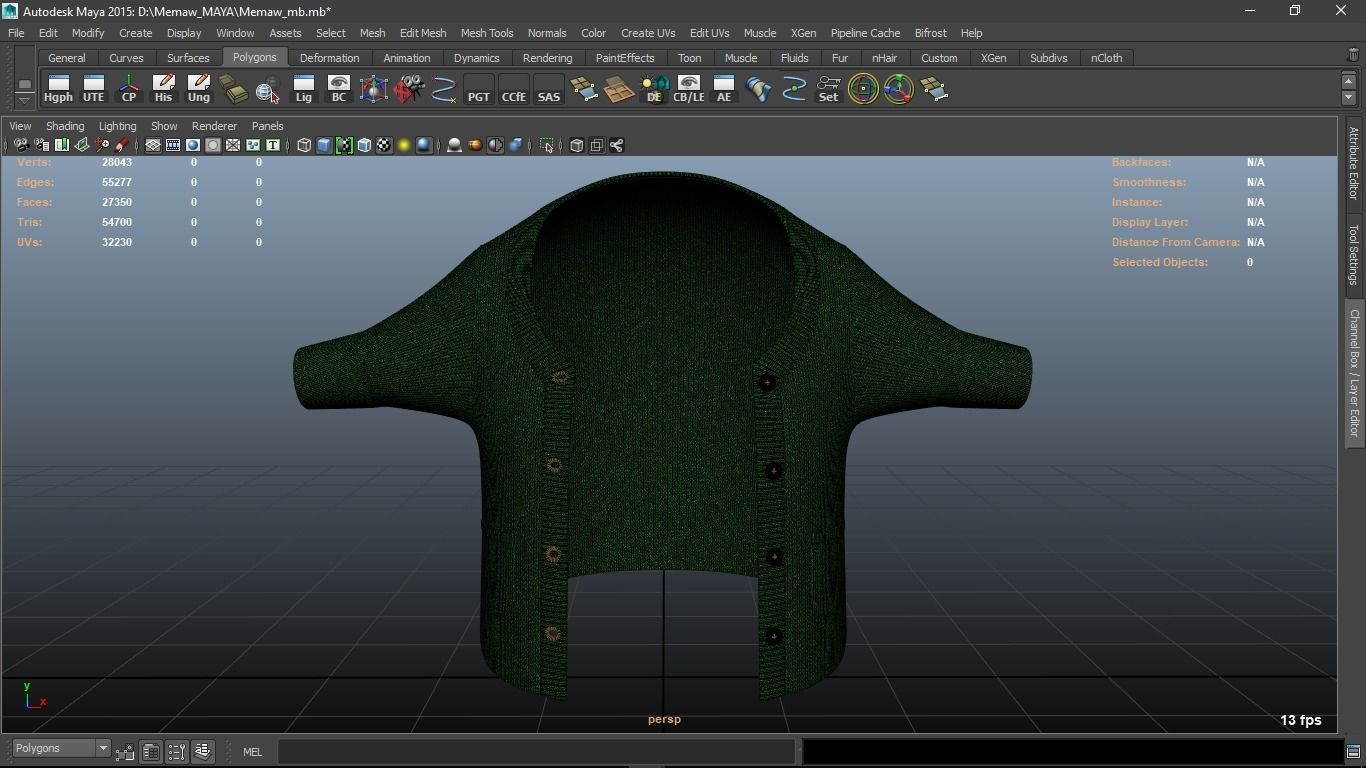The width and height of the screenshot is (1366, 768).
Task: Open the CB/LE shelf icon
Action: point(688,89)
